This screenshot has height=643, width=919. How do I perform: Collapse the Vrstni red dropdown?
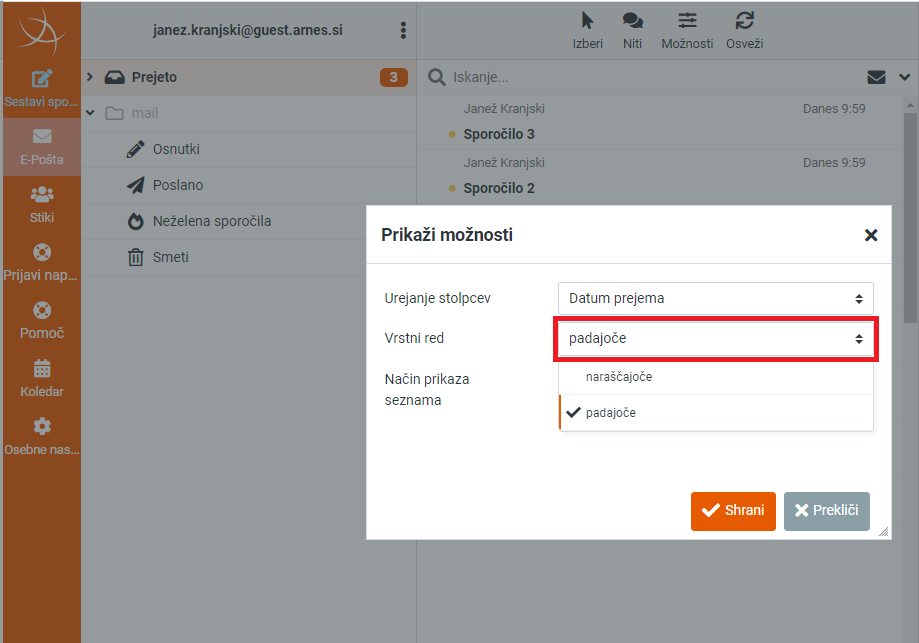pos(716,339)
